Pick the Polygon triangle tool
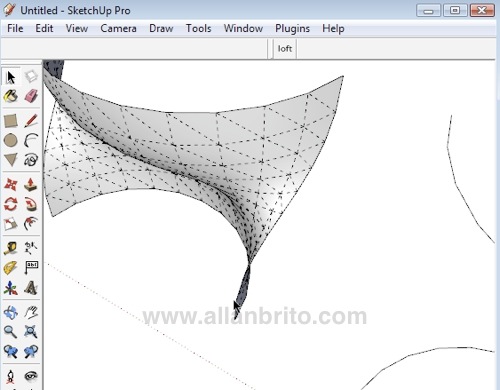 coord(11,160)
